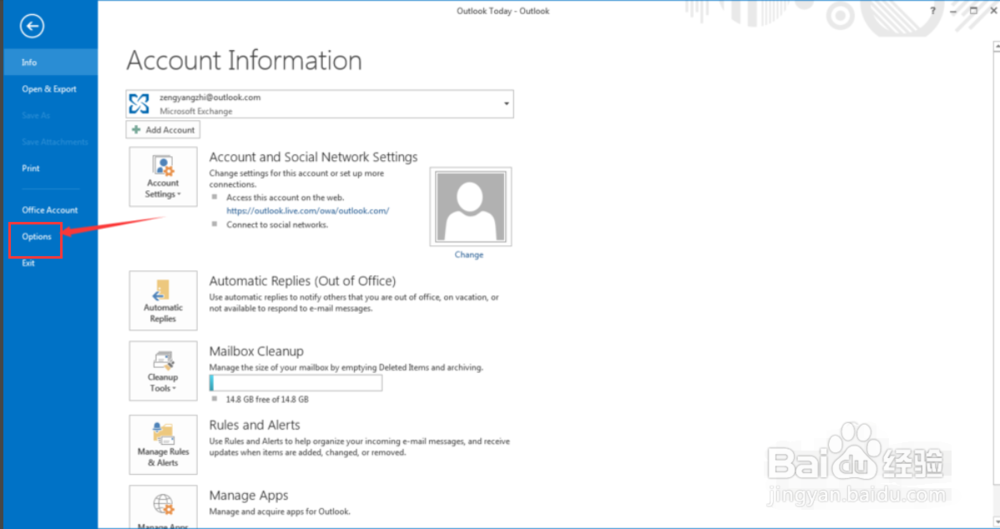Image resolution: width=1000 pixels, height=529 pixels.
Task: Open the Cleanup Tools dropdown button
Action: coord(163,371)
